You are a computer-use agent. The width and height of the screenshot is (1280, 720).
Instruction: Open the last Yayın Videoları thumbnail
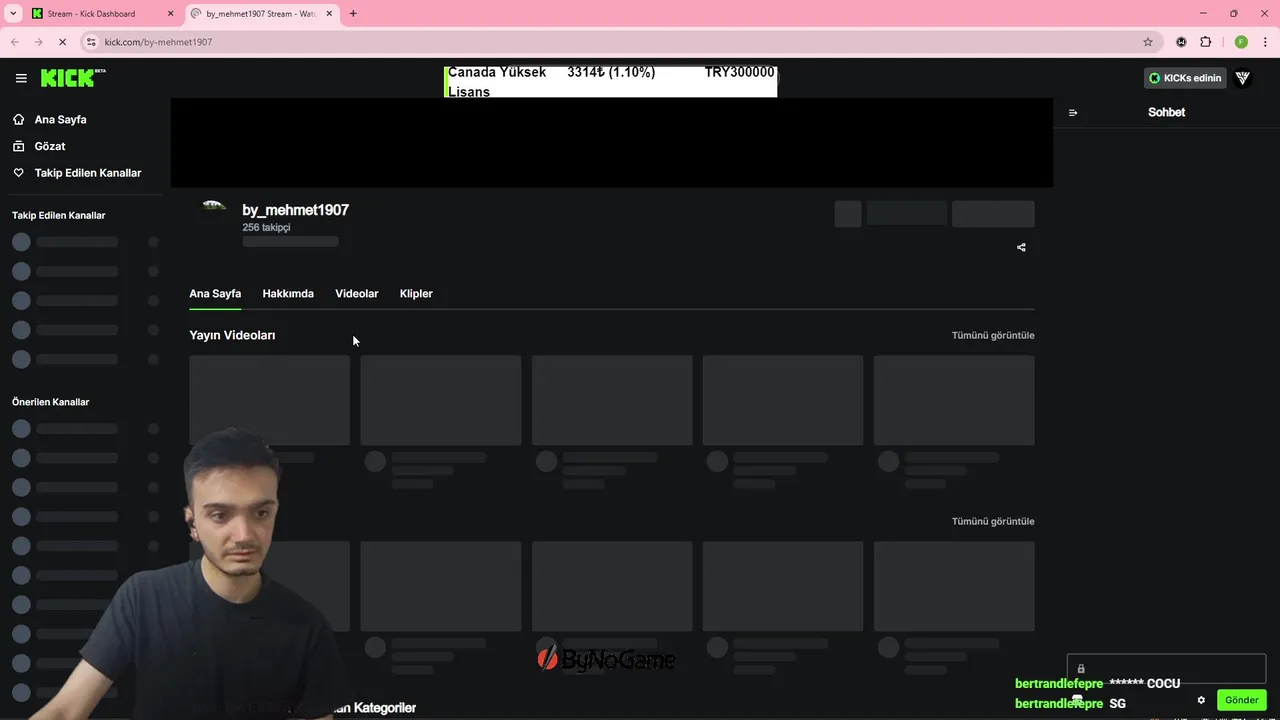(954, 400)
